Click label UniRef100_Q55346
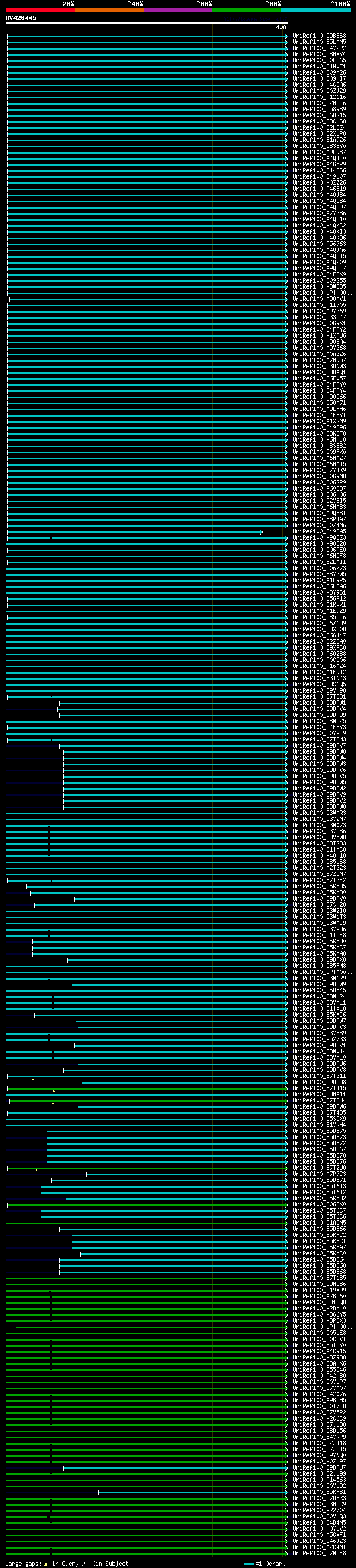356x1568 pixels. tap(319, 1369)
